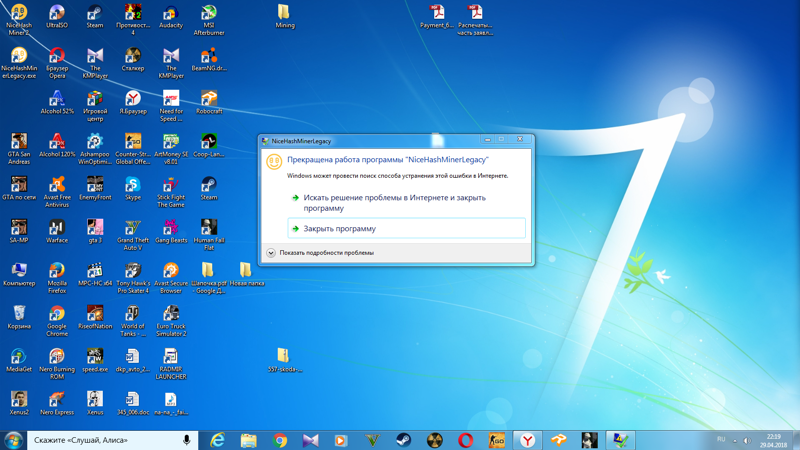Open the Компьютер desktop icon
Image resolution: width=800 pixels, height=450 pixels.
pyautogui.click(x=19, y=274)
